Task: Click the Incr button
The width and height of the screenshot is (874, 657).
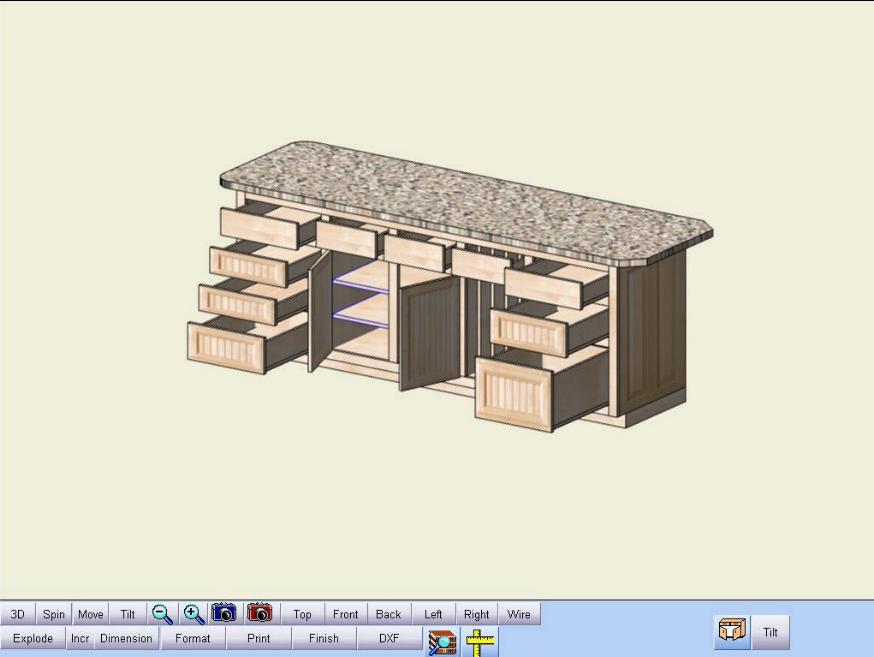Action: click(80, 638)
